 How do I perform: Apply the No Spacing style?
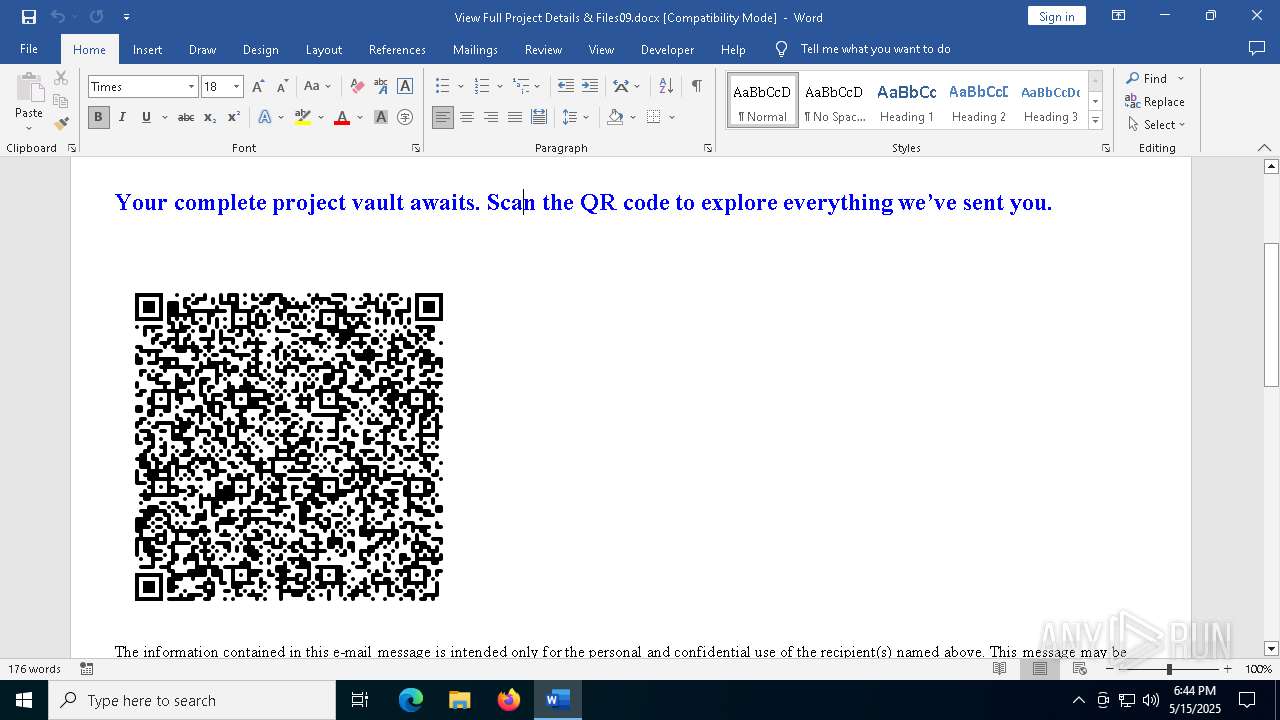pos(834,101)
